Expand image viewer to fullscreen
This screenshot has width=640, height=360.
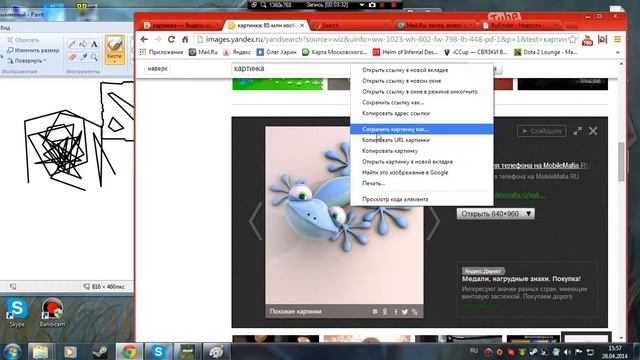point(577,131)
